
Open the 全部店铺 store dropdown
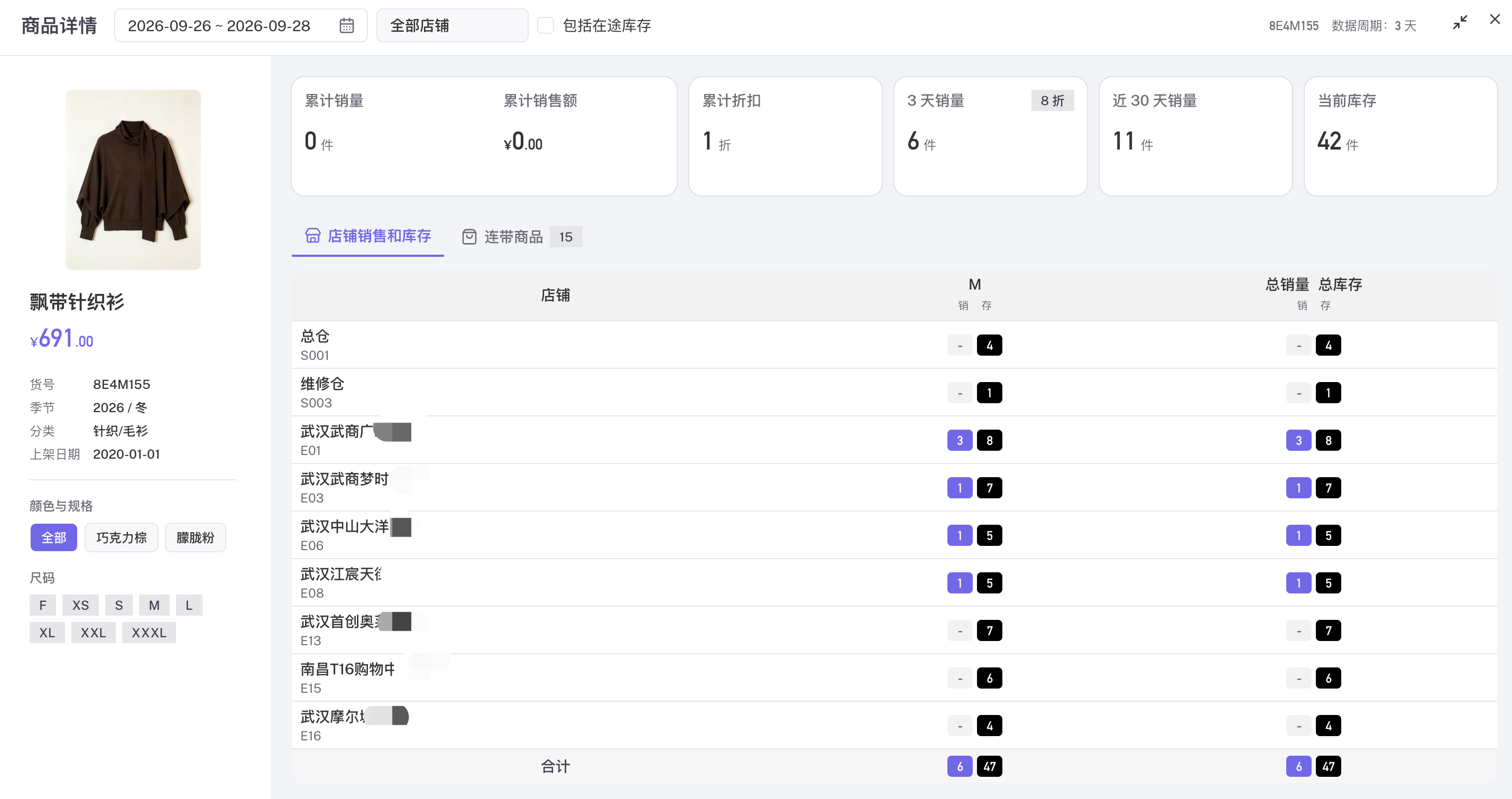click(452, 25)
